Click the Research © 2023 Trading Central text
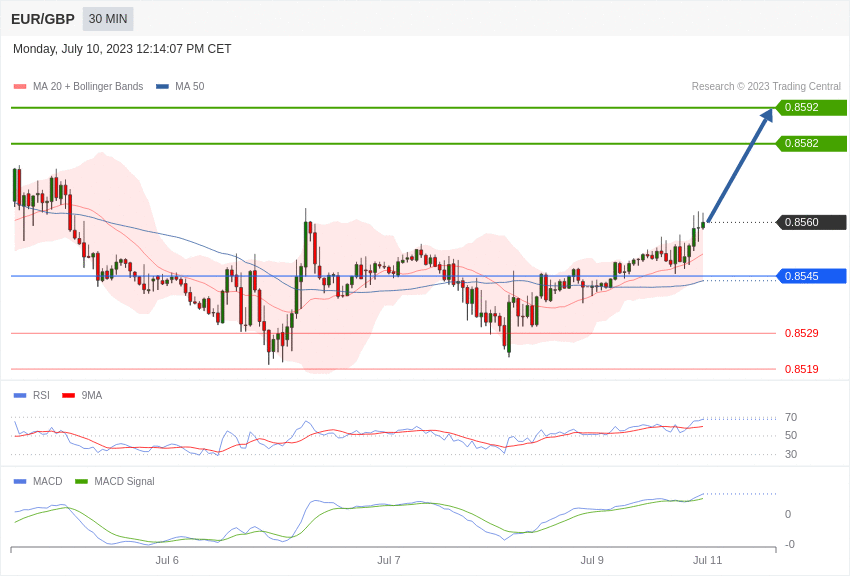The height and width of the screenshot is (576, 850). (x=766, y=87)
